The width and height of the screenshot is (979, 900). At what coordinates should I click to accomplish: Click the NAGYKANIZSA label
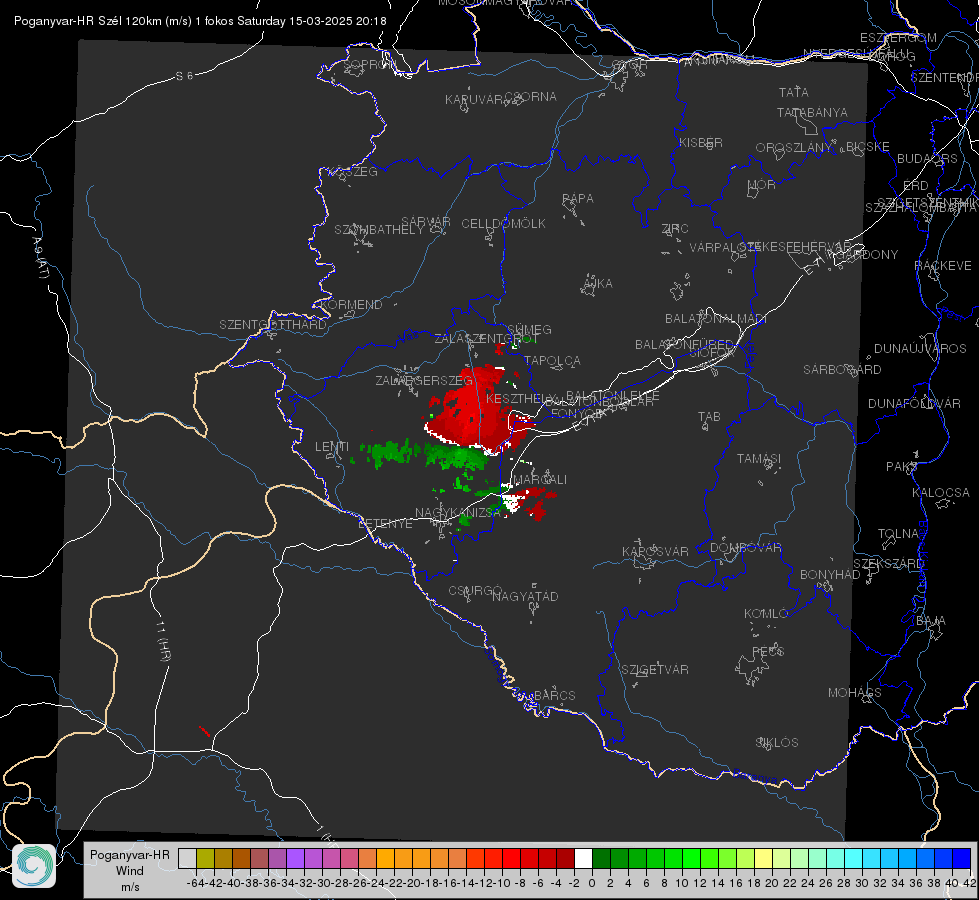458,513
